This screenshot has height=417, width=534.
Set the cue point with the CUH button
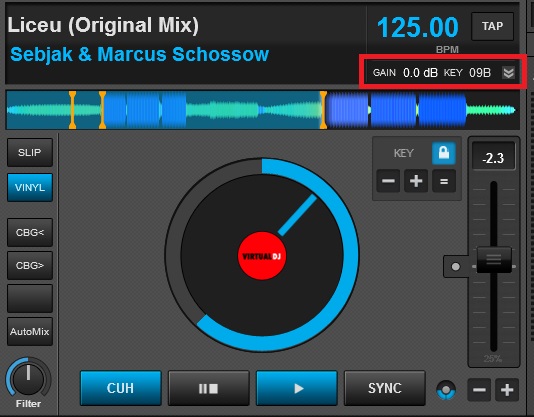121,388
